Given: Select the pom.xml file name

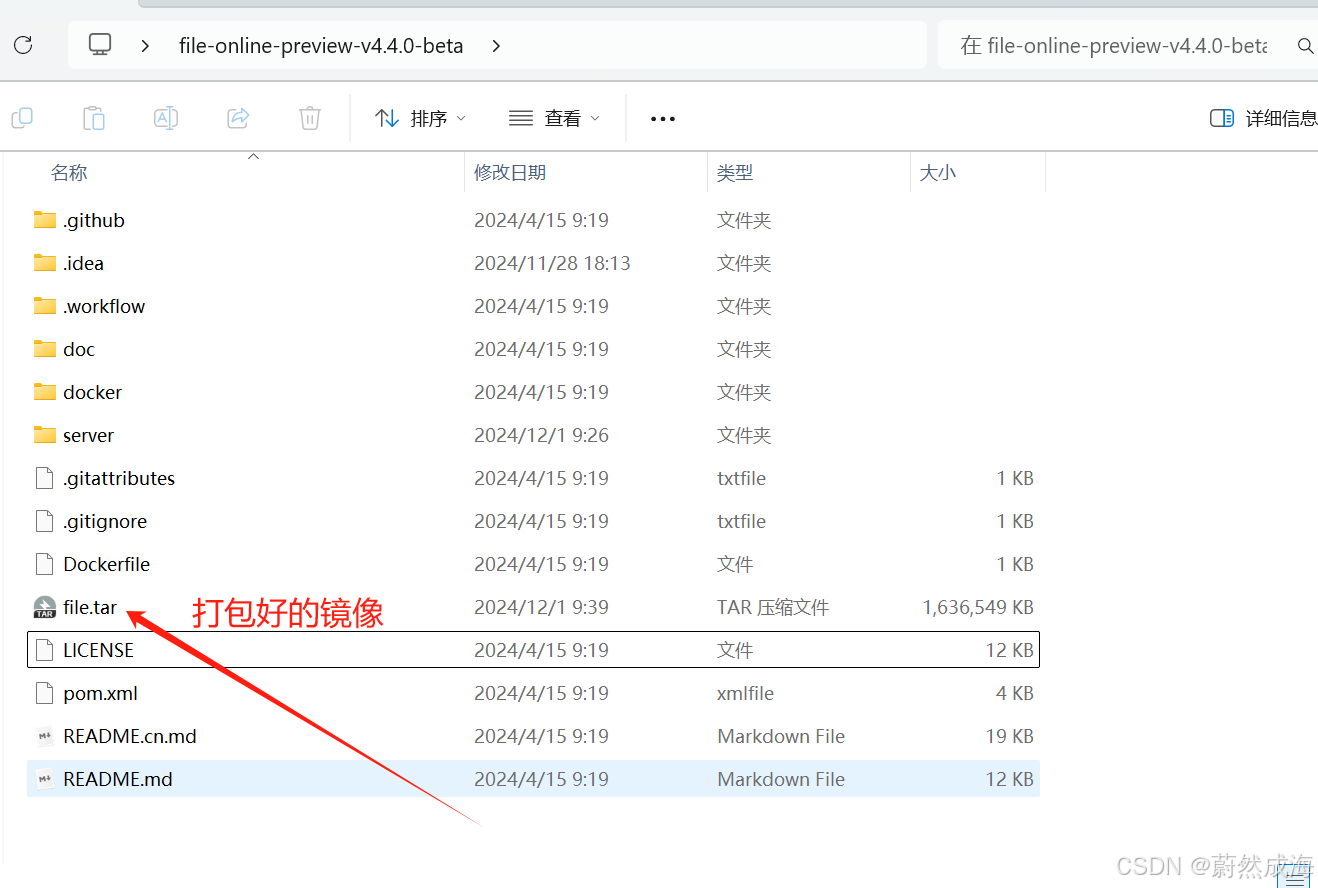Looking at the screenshot, I should tap(100, 693).
